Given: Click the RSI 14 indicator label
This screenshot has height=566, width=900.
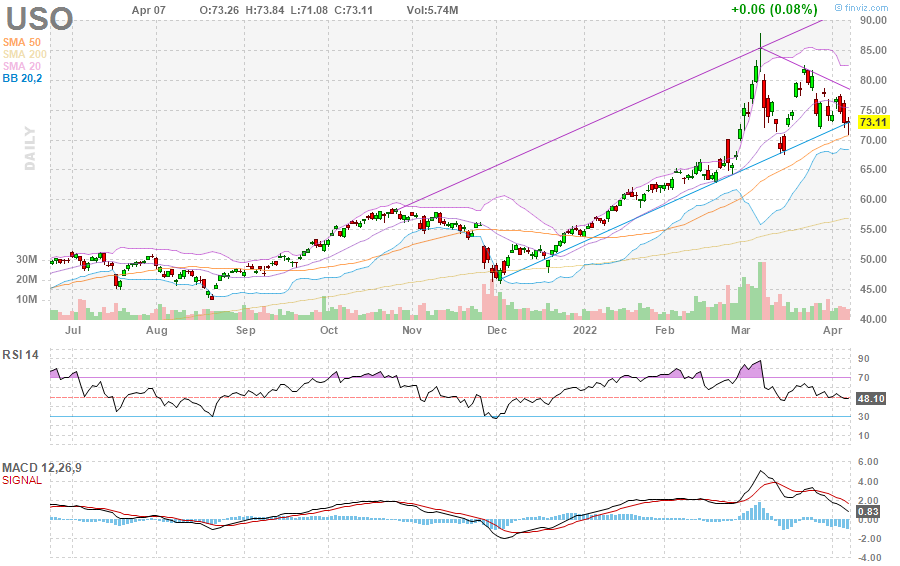Looking at the screenshot, I should tap(21, 355).
